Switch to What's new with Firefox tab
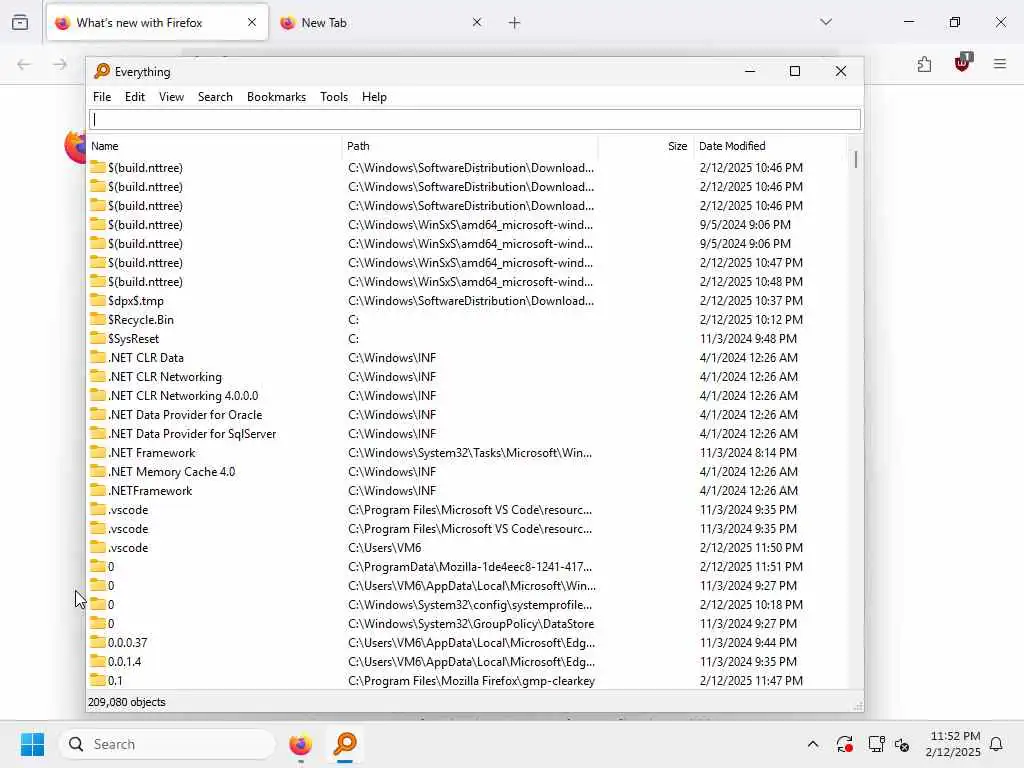Screen dimensions: 1024x768 [157, 23]
